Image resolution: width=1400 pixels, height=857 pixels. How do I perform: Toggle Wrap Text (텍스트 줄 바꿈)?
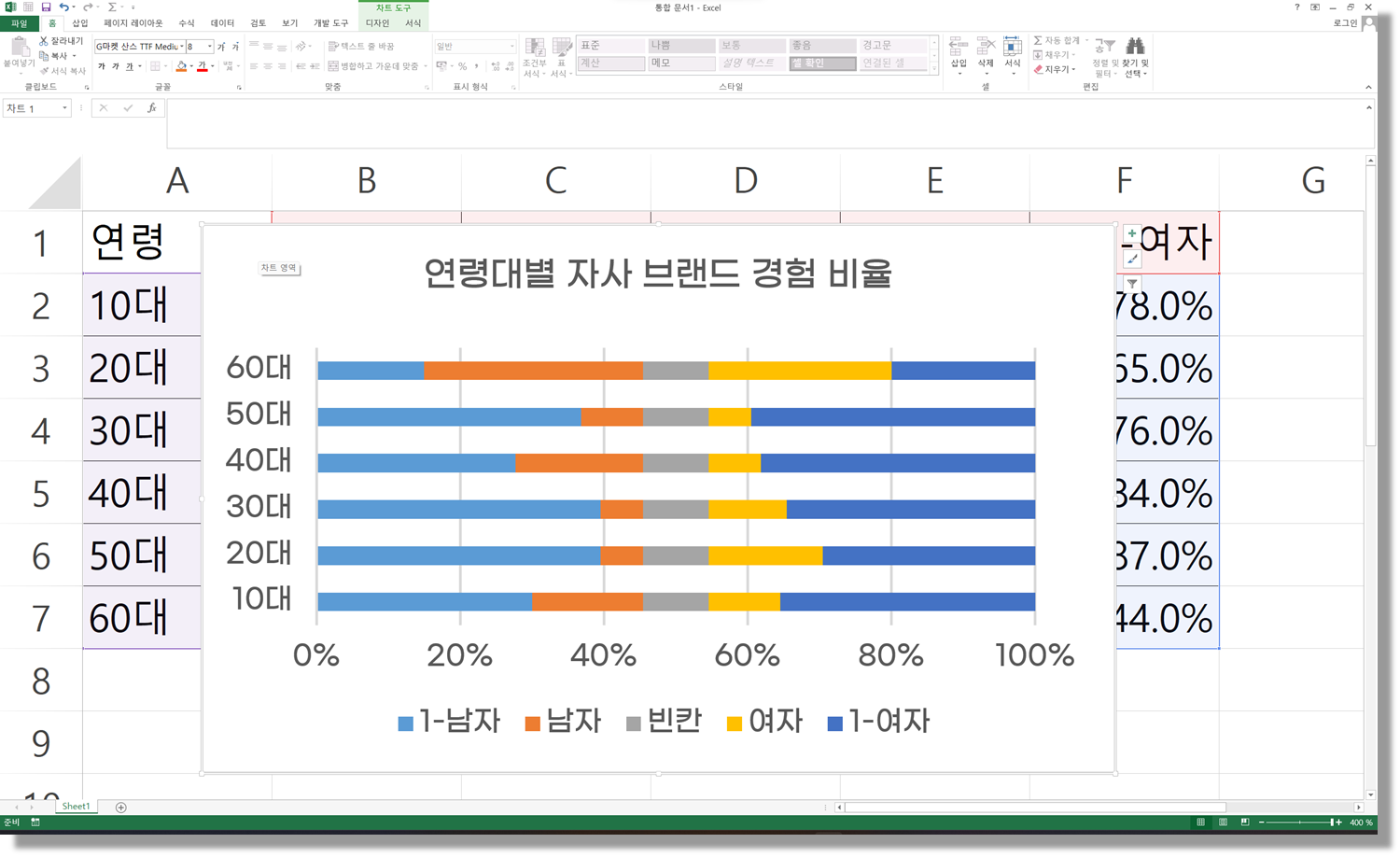[x=361, y=47]
